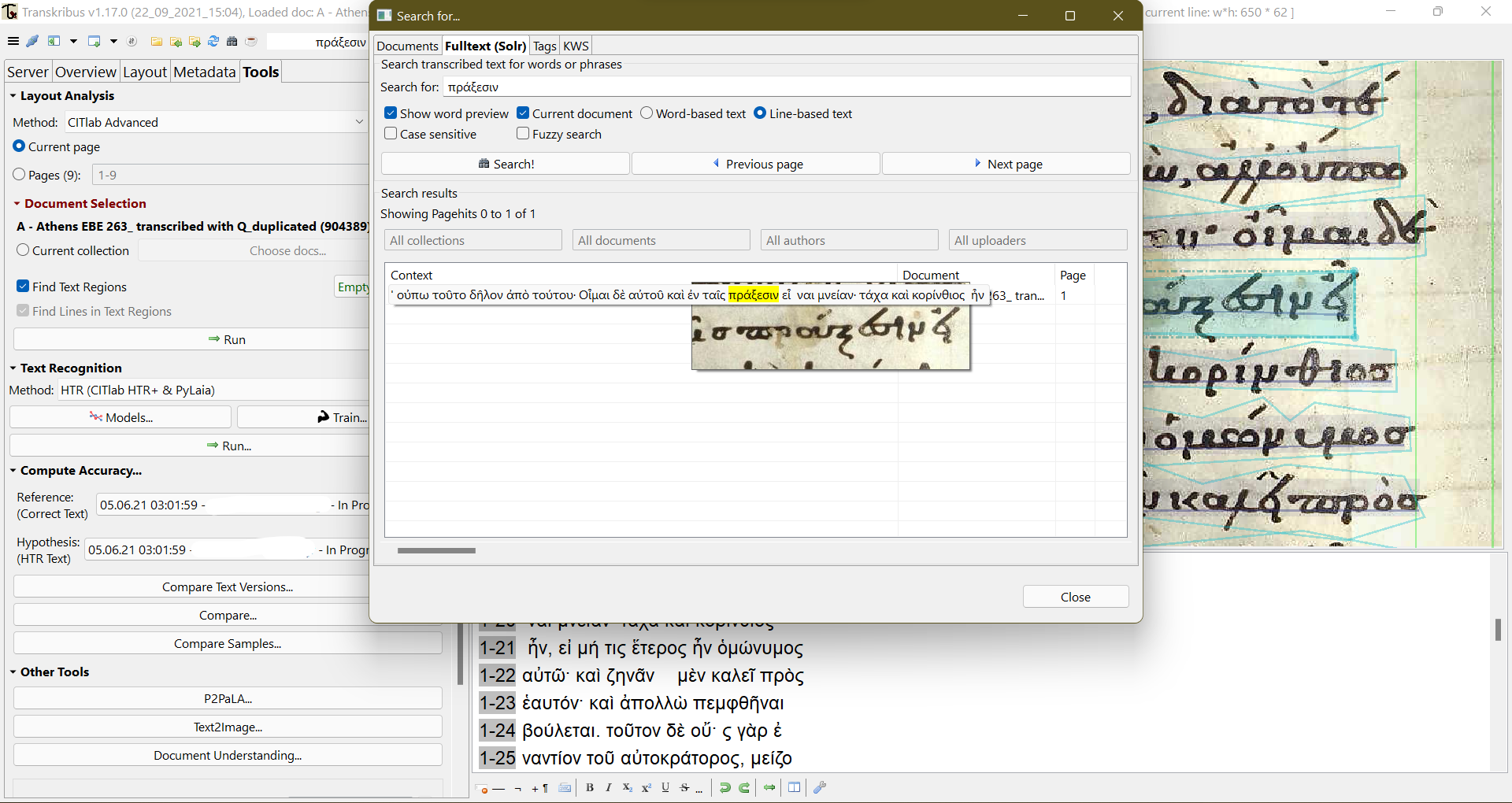Toggle Find Text Regions checkbox
Screen dimensions: 1512x803
(x=23, y=287)
